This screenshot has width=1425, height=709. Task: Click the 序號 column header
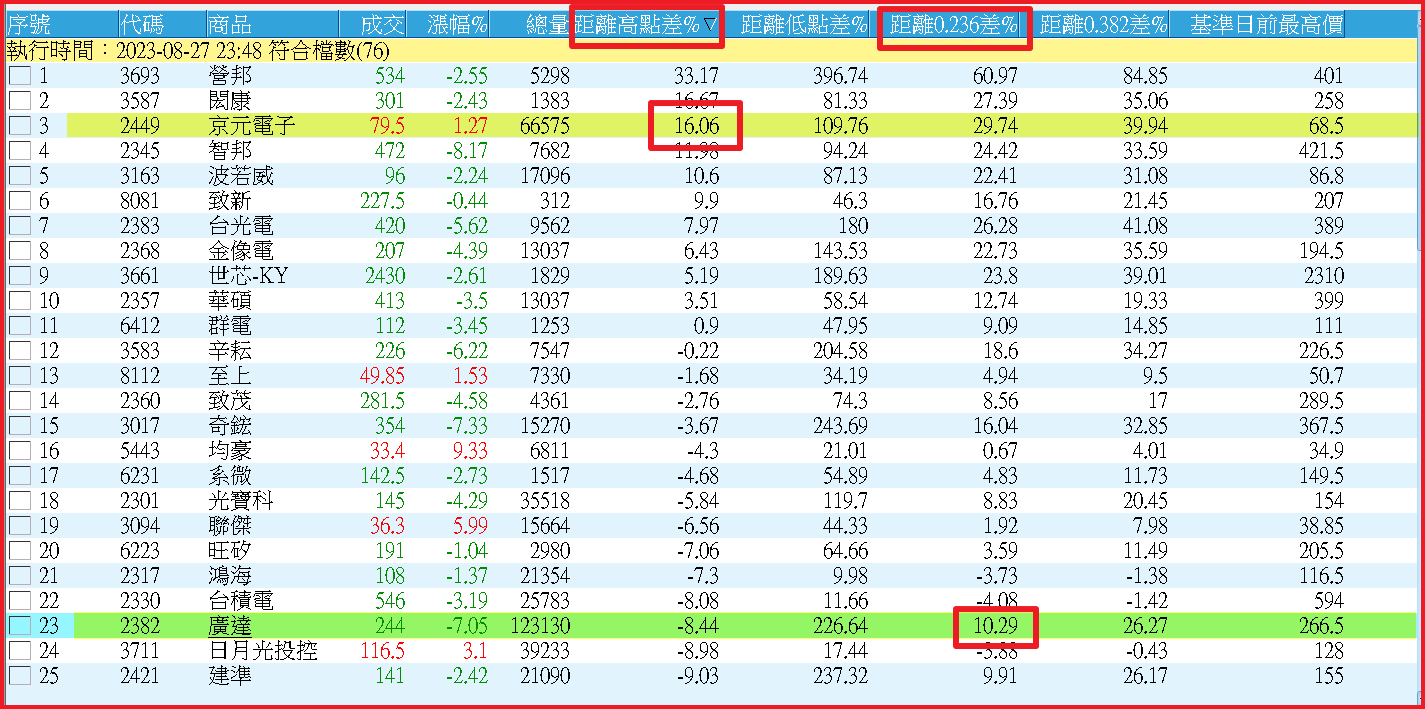pos(29,26)
